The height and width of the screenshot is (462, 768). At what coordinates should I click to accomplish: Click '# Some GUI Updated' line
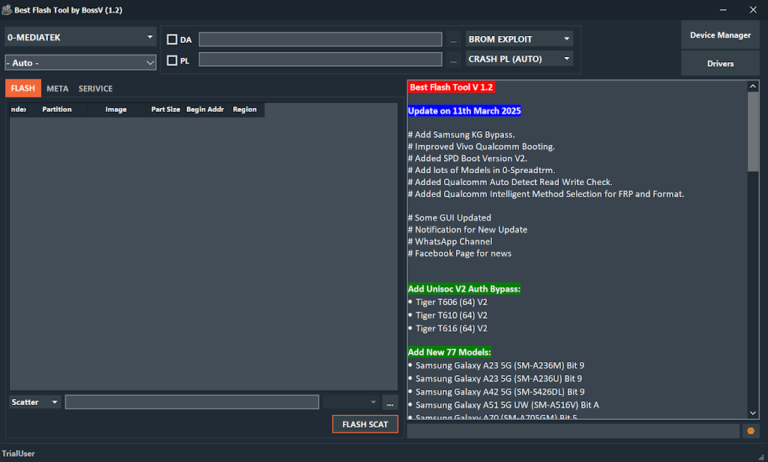[450, 218]
